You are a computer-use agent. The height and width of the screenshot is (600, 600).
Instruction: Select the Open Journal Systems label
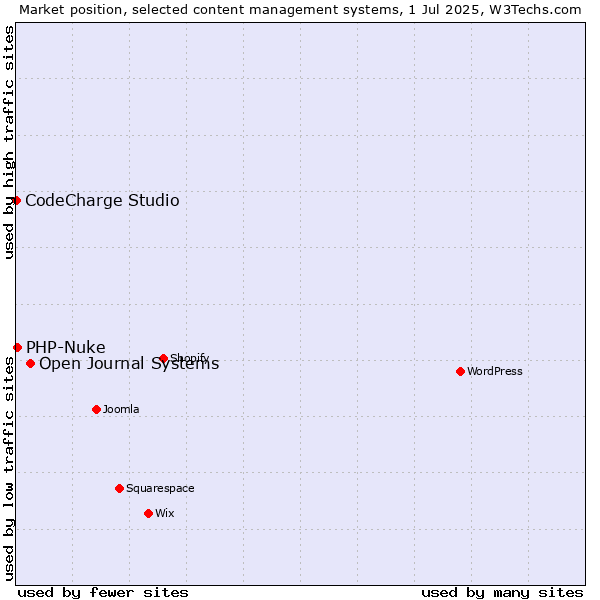(129, 364)
